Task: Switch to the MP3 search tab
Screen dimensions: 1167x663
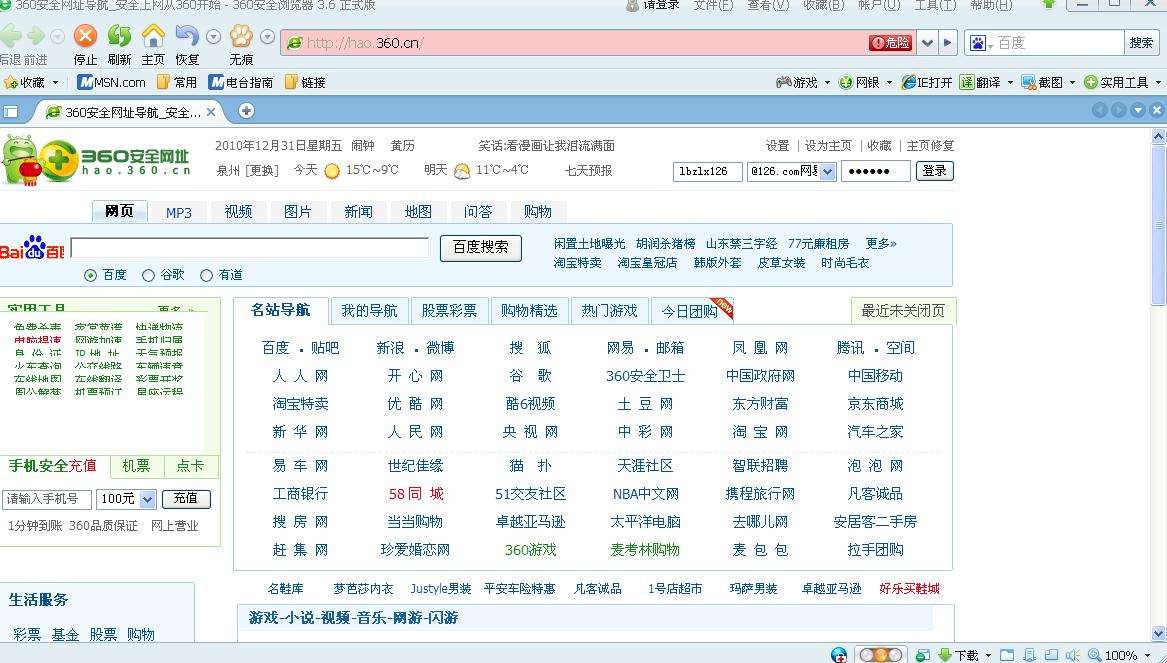Action: pyautogui.click(x=179, y=212)
